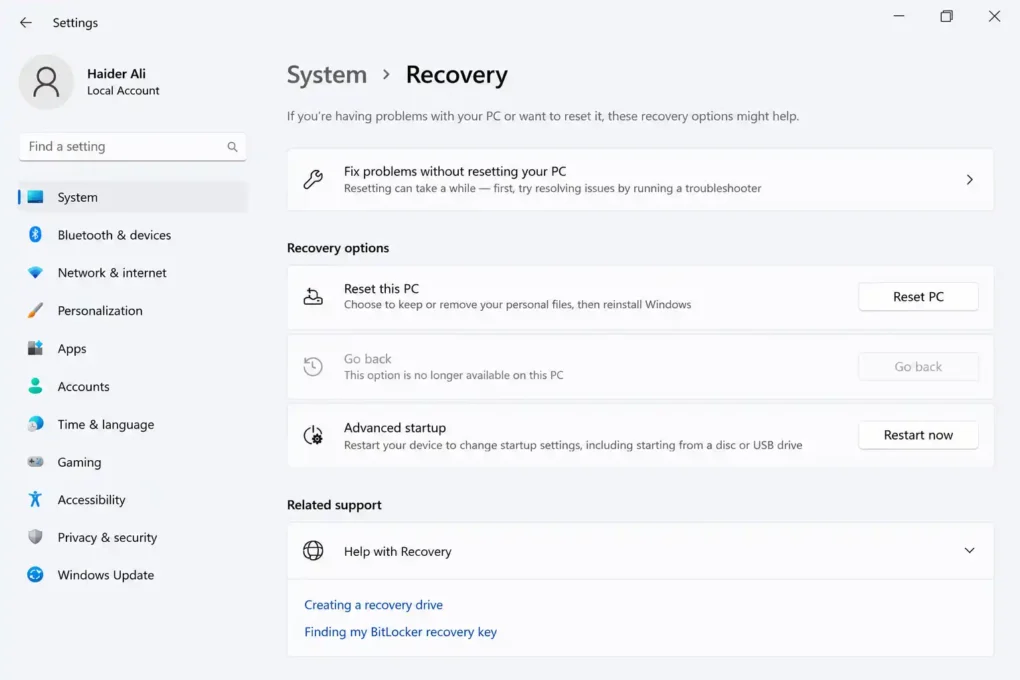The image size is (1020, 680).
Task: Click the Personalization paintbrush icon
Action: (36, 310)
